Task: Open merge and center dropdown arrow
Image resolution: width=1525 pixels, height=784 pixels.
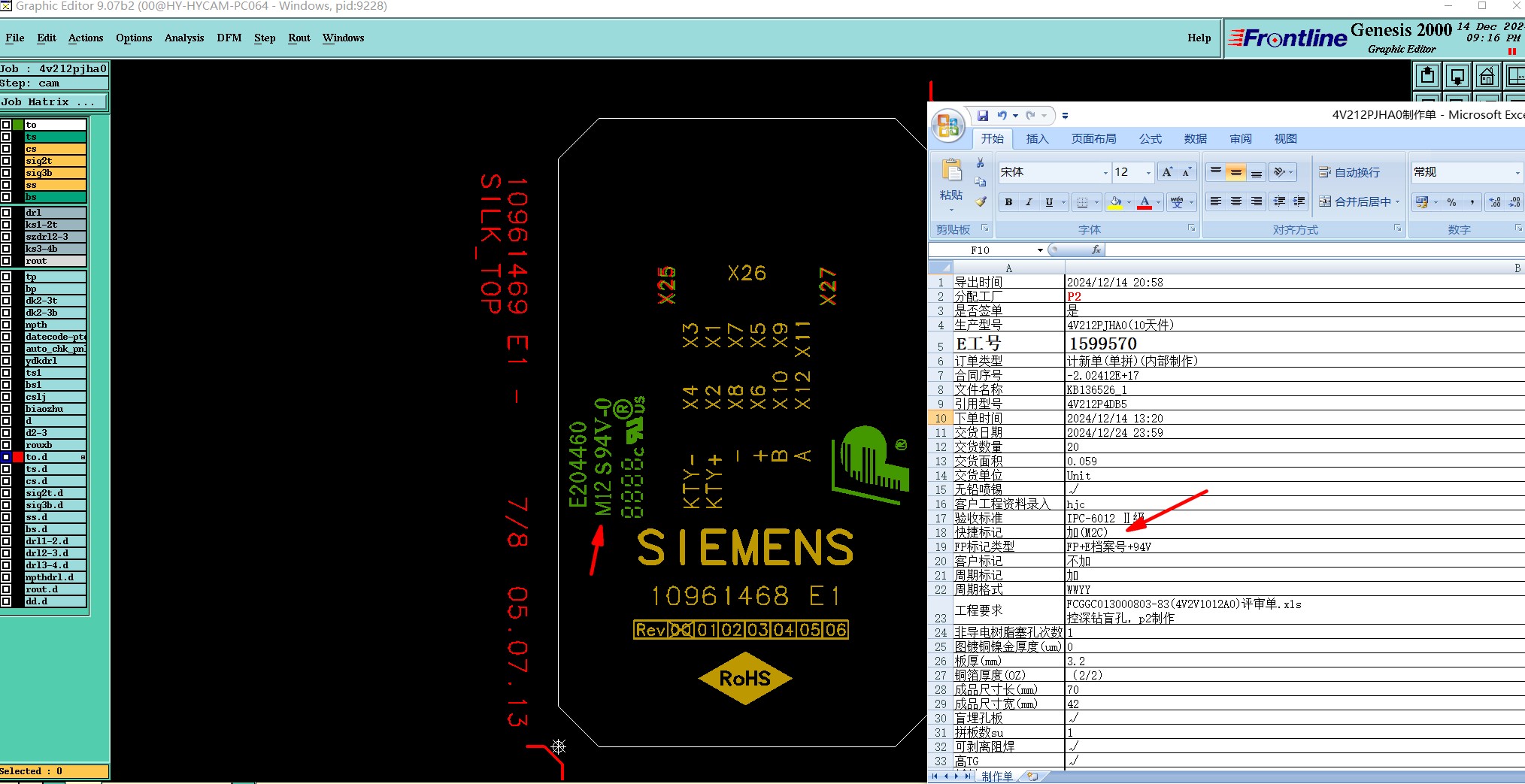Action: coord(1398,201)
